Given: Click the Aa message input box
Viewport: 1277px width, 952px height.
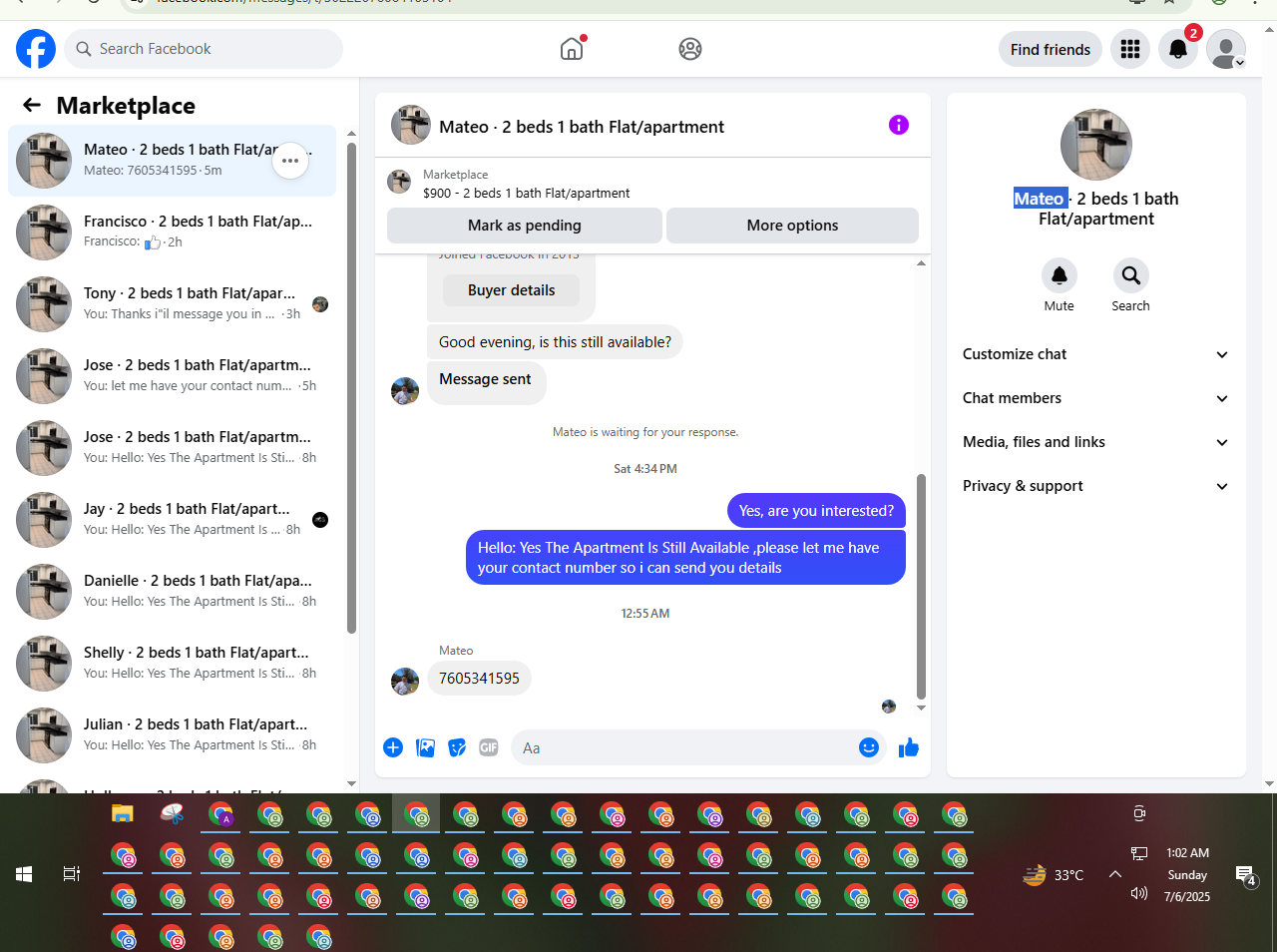Looking at the screenshot, I should coord(682,747).
